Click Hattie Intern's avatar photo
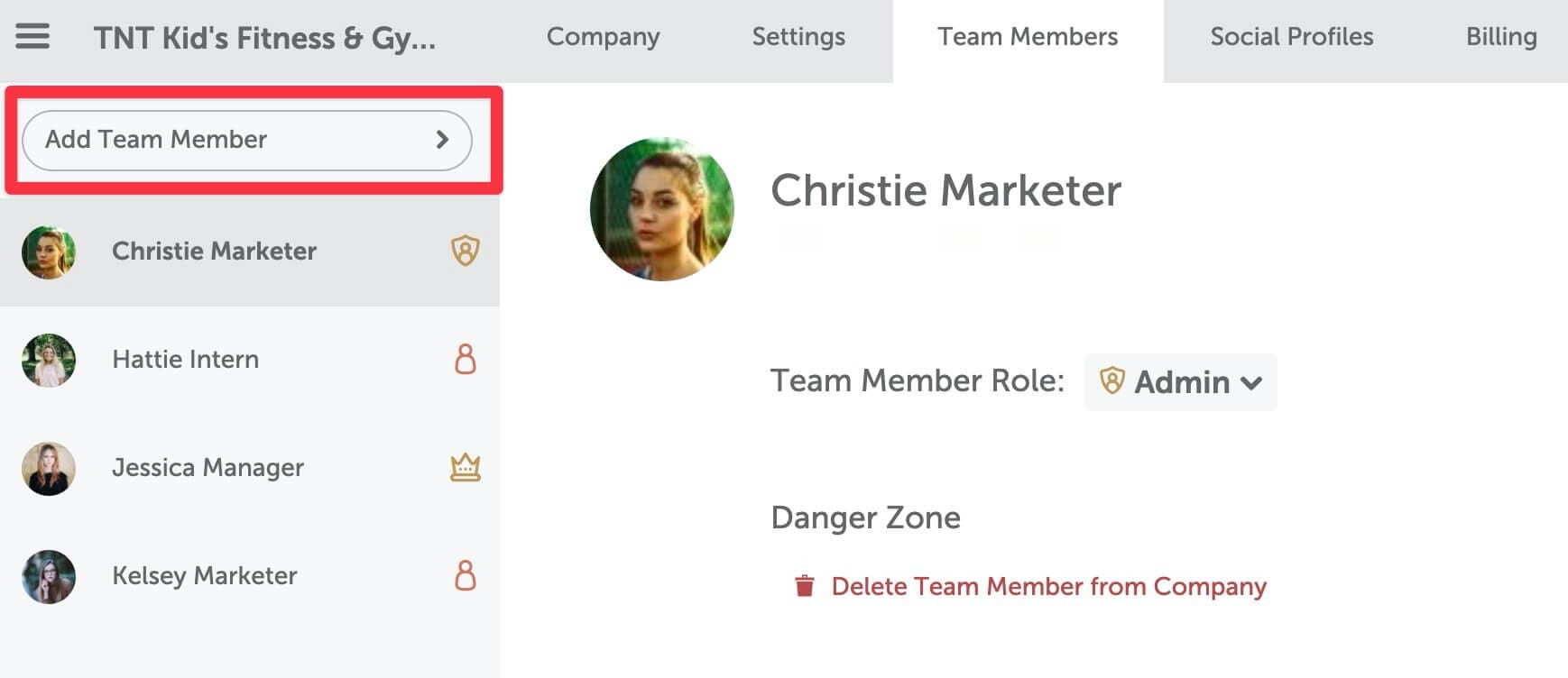 pyautogui.click(x=49, y=361)
